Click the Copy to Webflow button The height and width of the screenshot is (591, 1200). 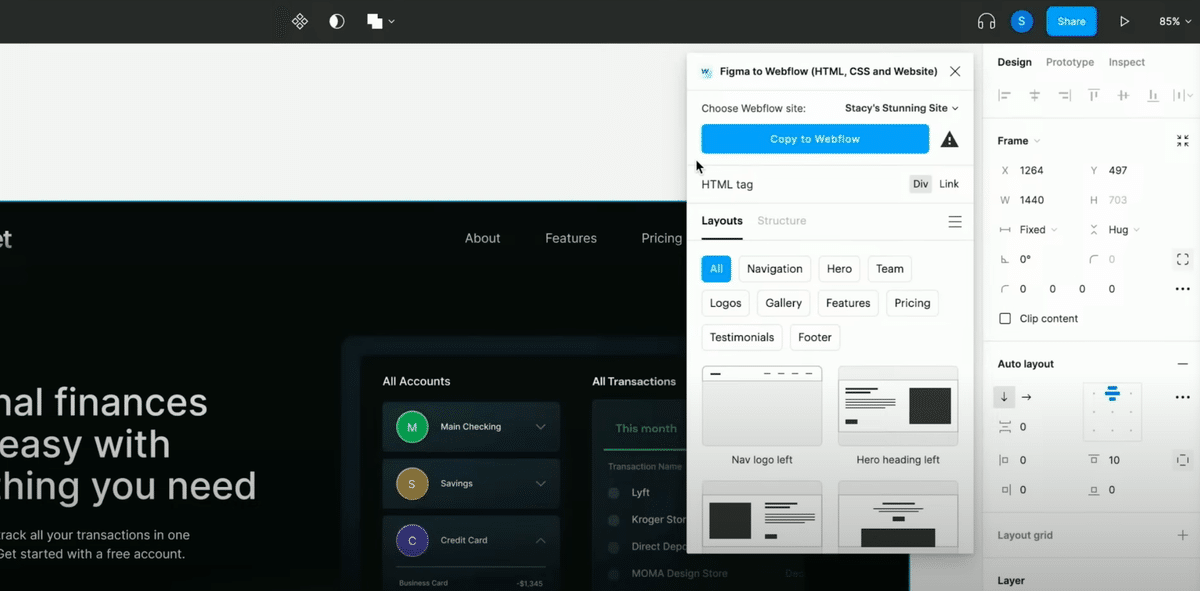[x=815, y=139]
